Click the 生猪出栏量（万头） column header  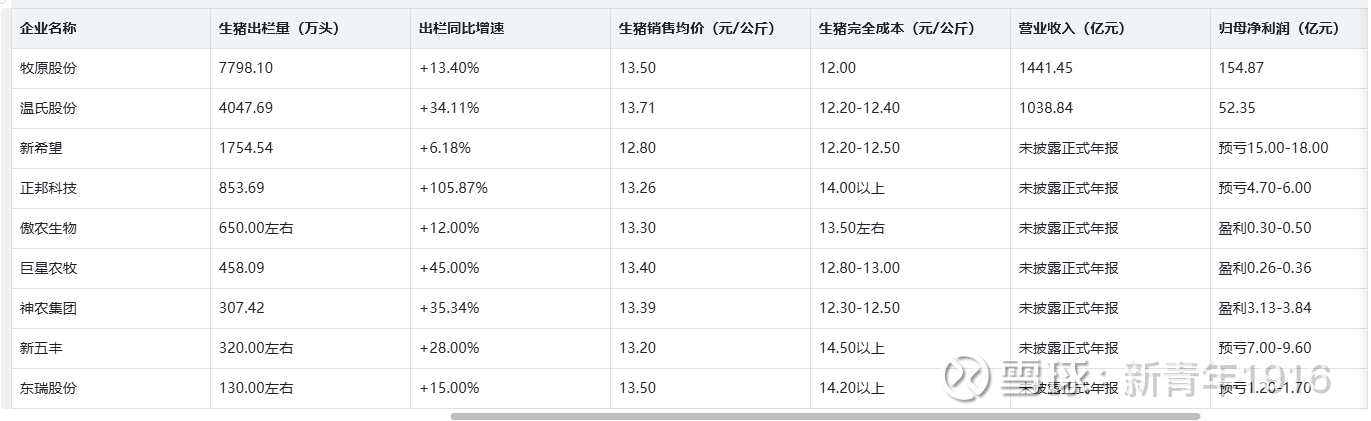click(x=279, y=28)
